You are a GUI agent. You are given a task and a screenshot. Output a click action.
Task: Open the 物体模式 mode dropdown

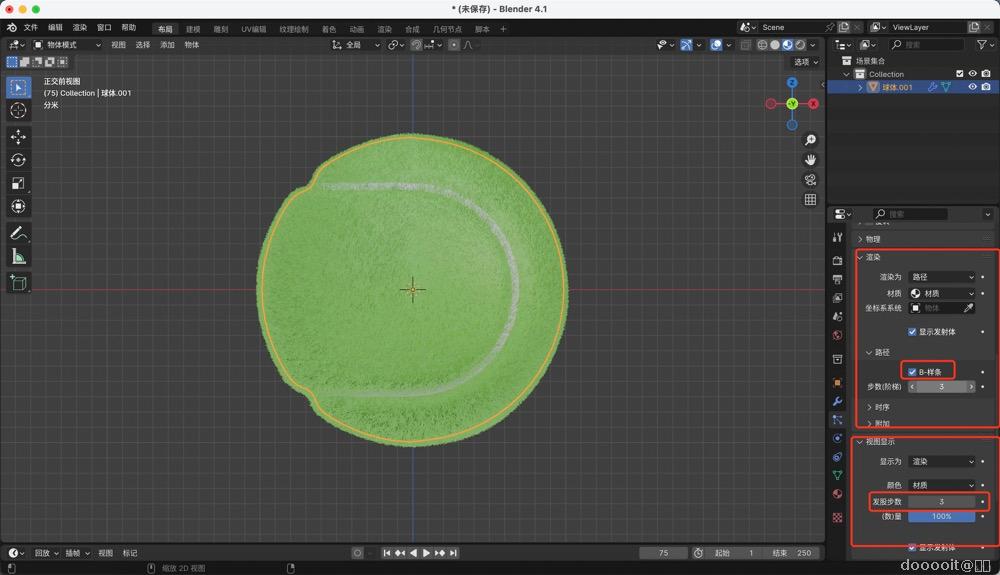click(x=68, y=45)
